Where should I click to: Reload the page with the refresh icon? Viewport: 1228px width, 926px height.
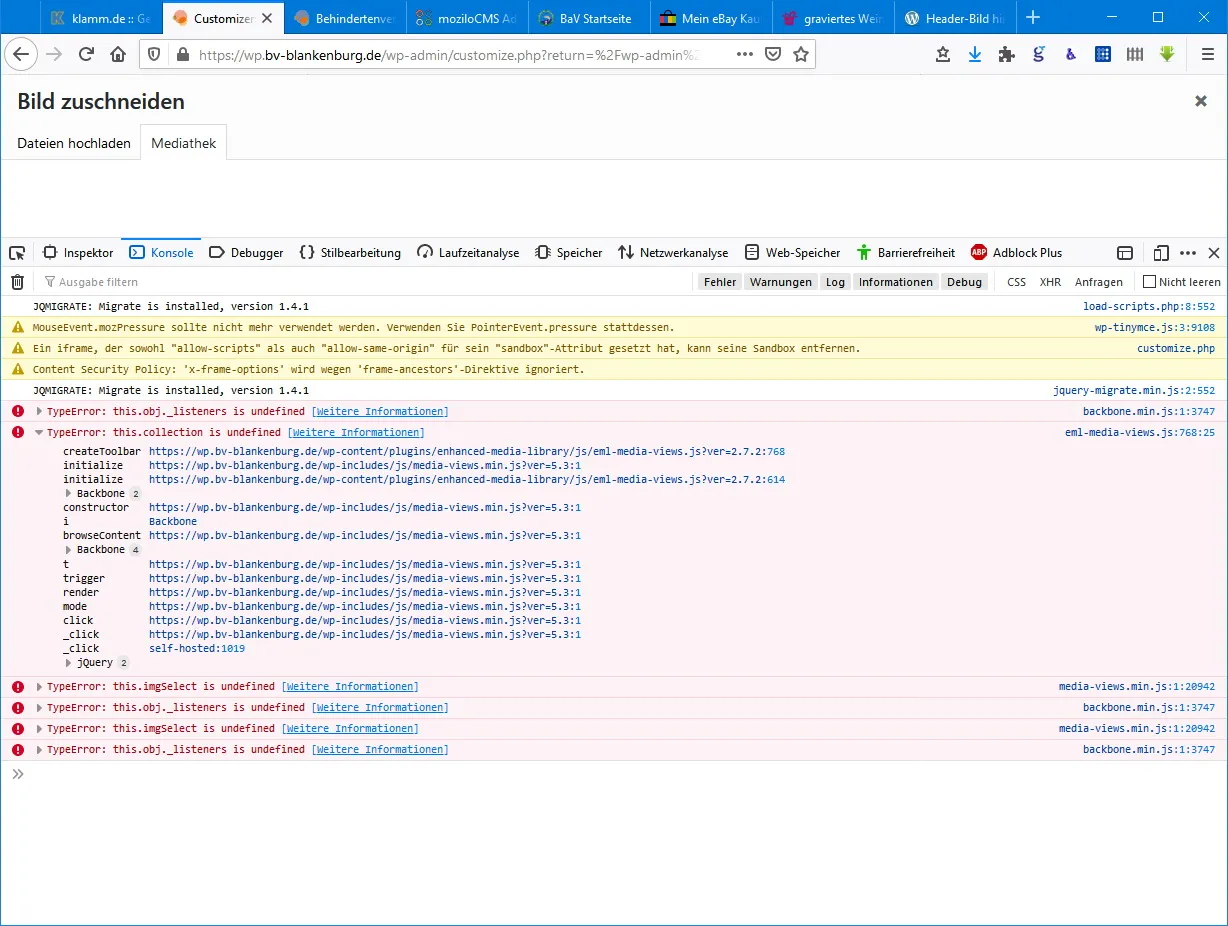point(87,55)
